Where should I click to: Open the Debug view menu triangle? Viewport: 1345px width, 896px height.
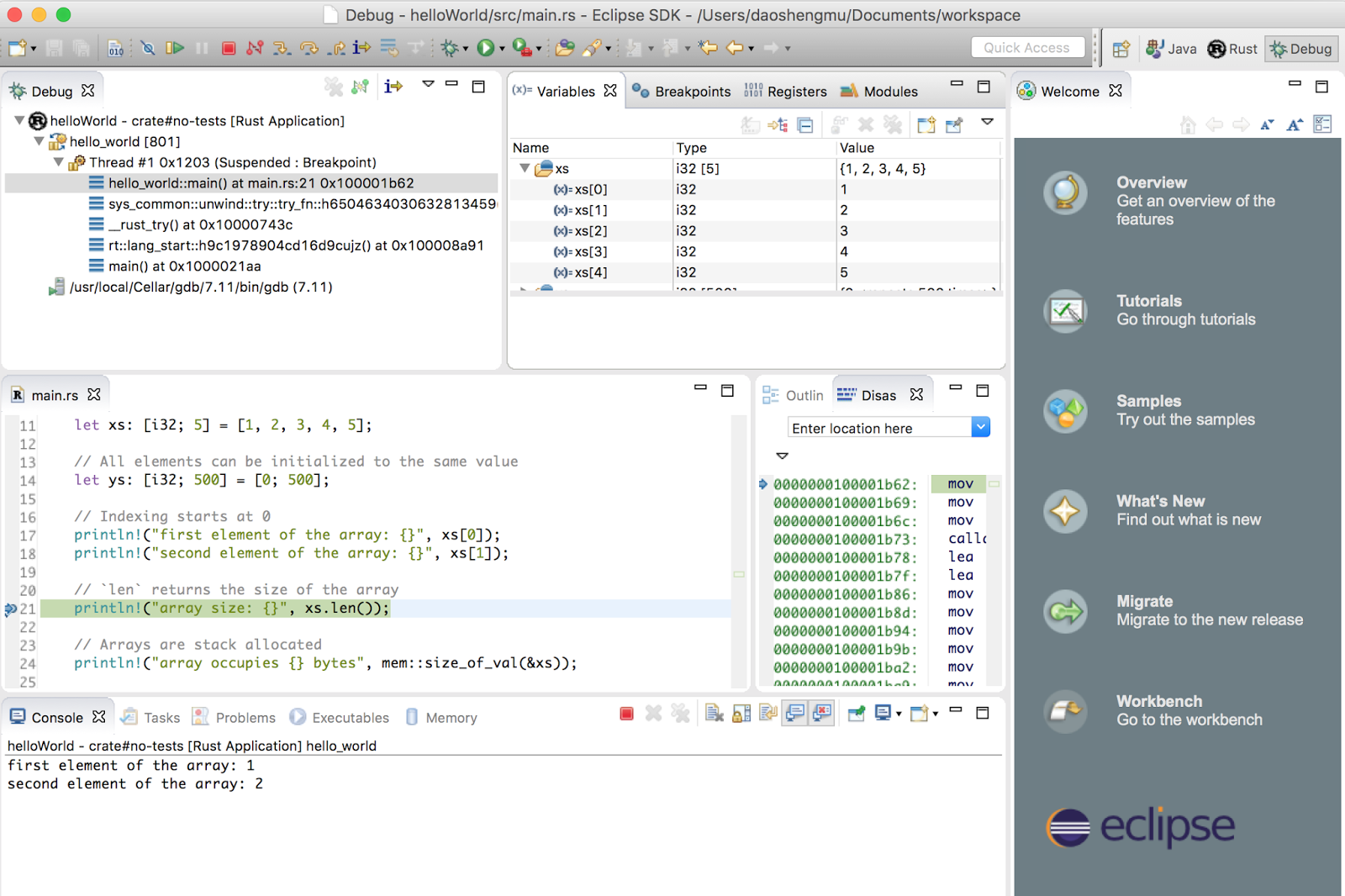pyautogui.click(x=428, y=84)
